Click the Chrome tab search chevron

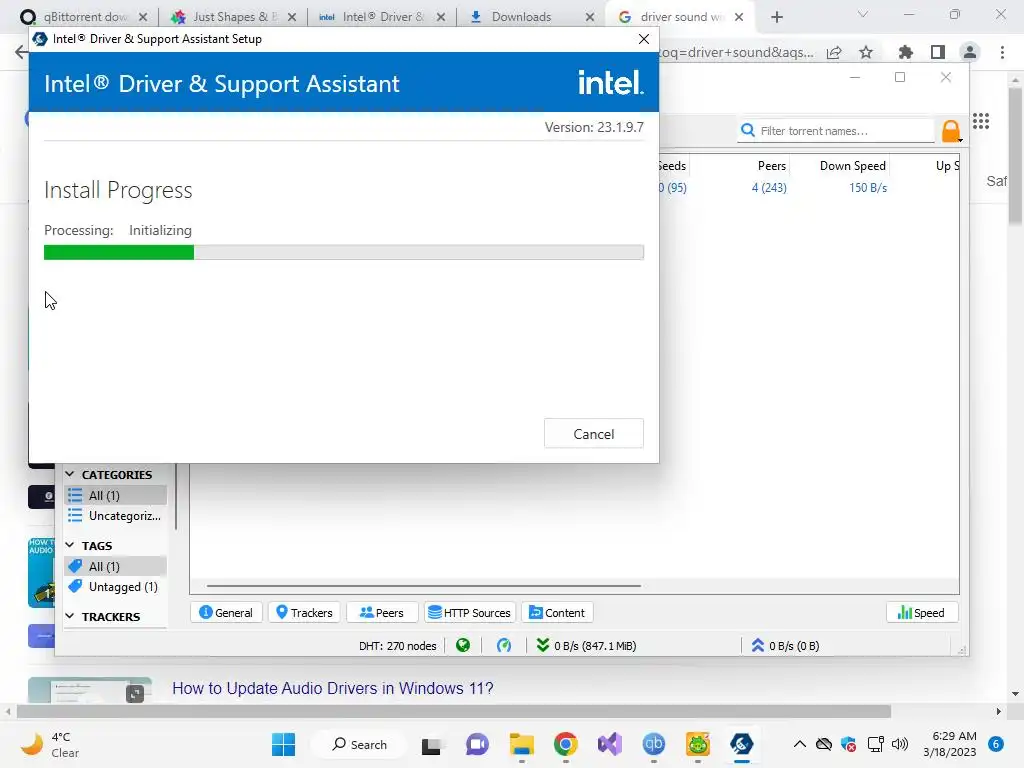point(862,14)
